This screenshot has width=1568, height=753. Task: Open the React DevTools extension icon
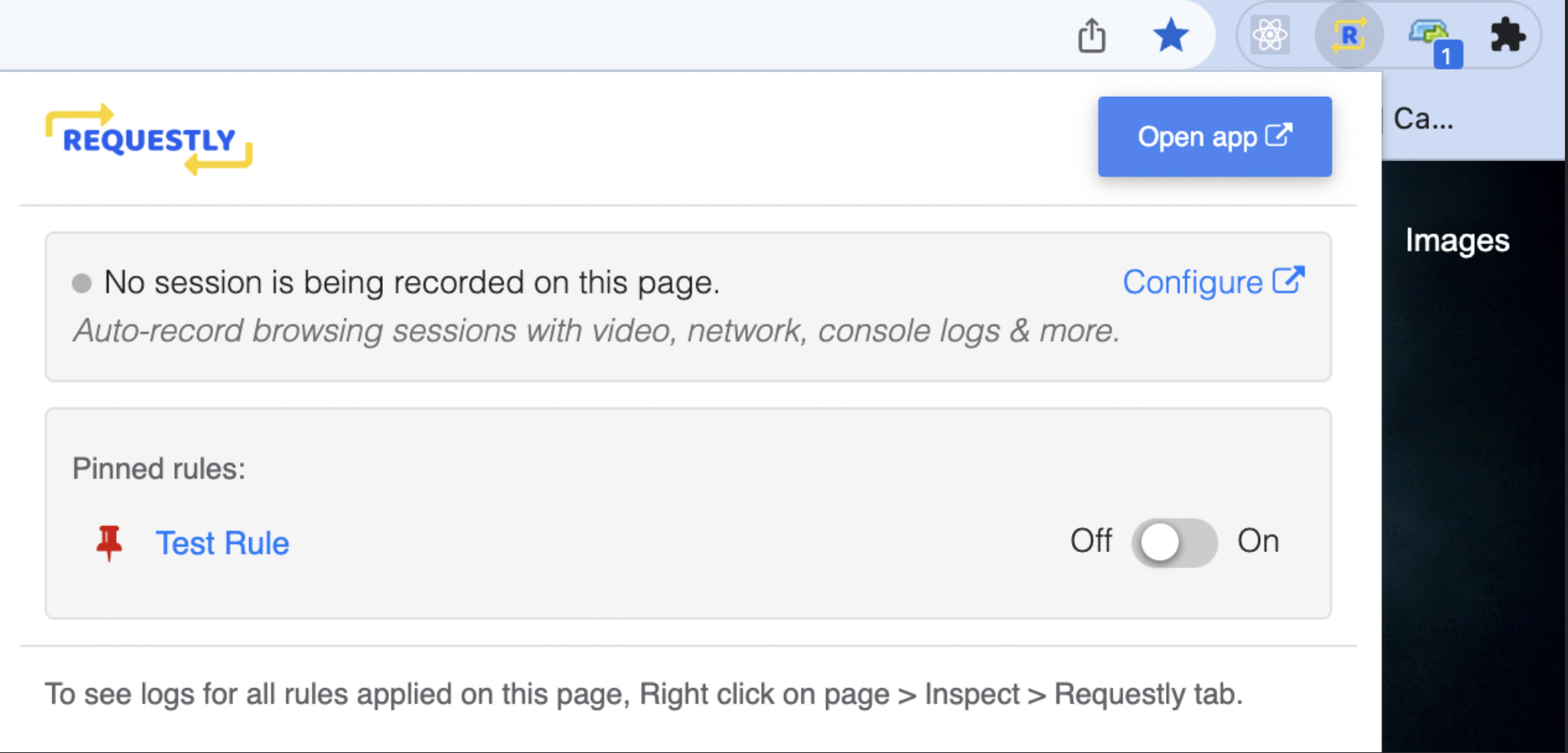point(1270,35)
